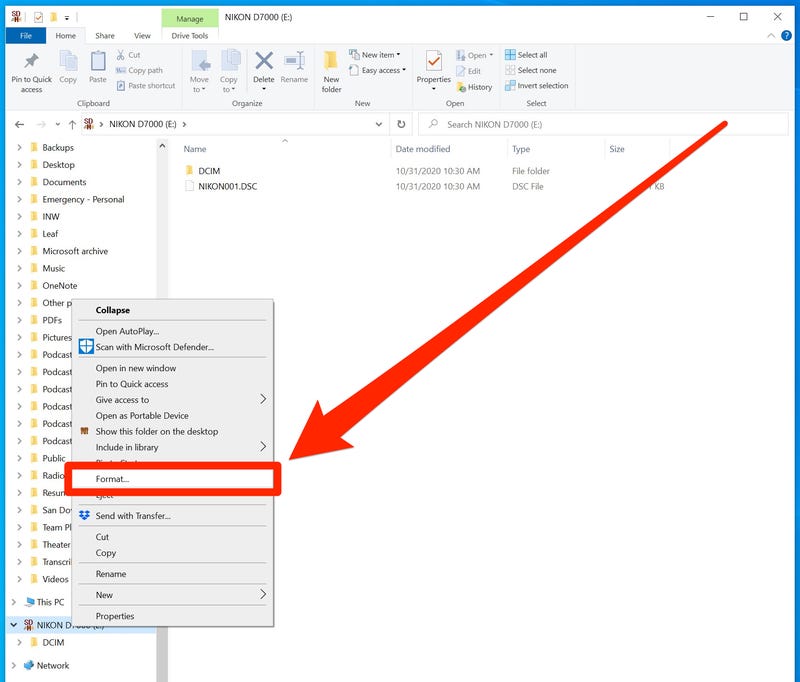
Task: Click Copy path in the Clipboard group
Action: (139, 70)
